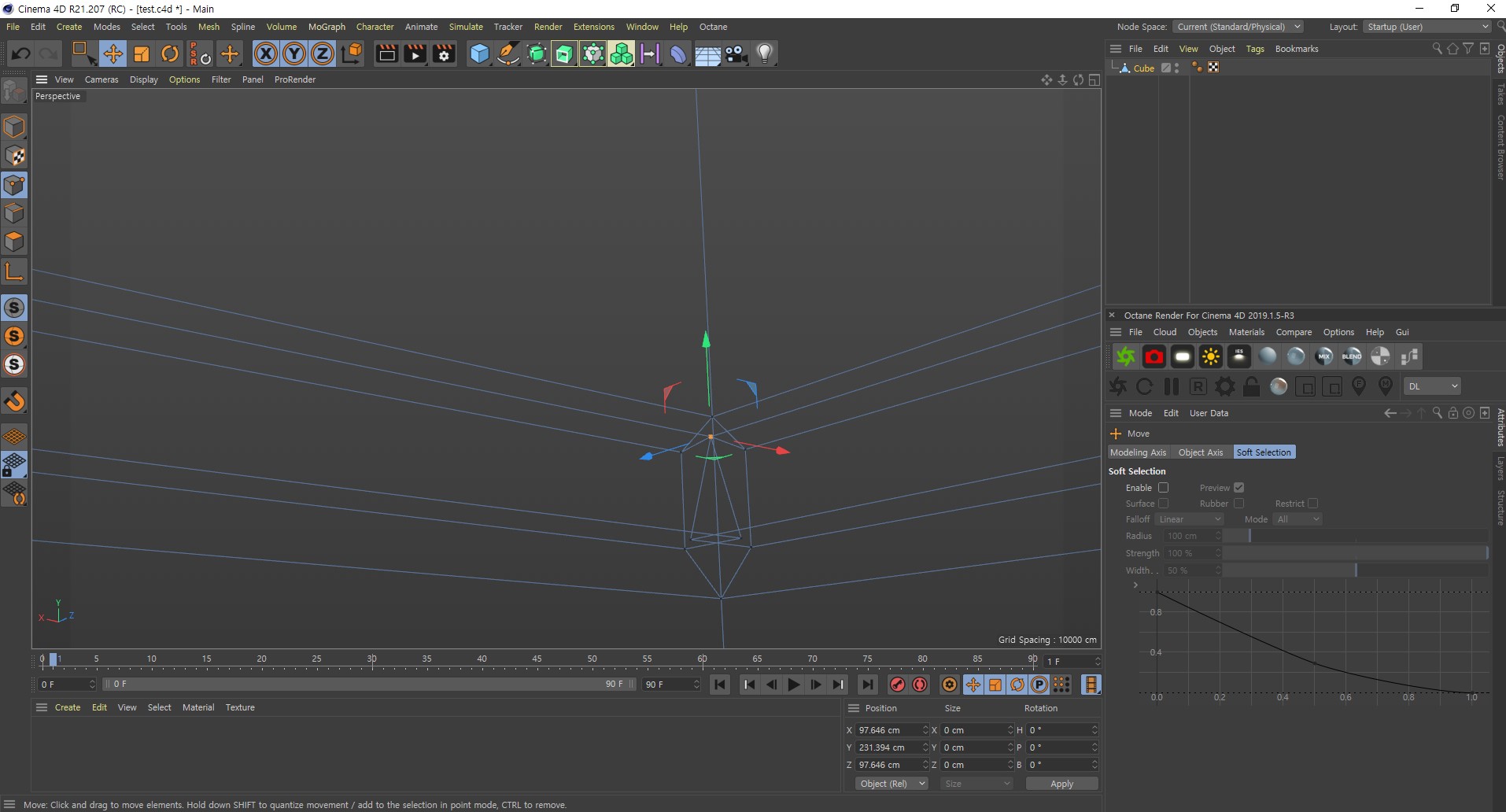
Task: Start Octane Live Viewer render icon
Action: pos(1125,356)
